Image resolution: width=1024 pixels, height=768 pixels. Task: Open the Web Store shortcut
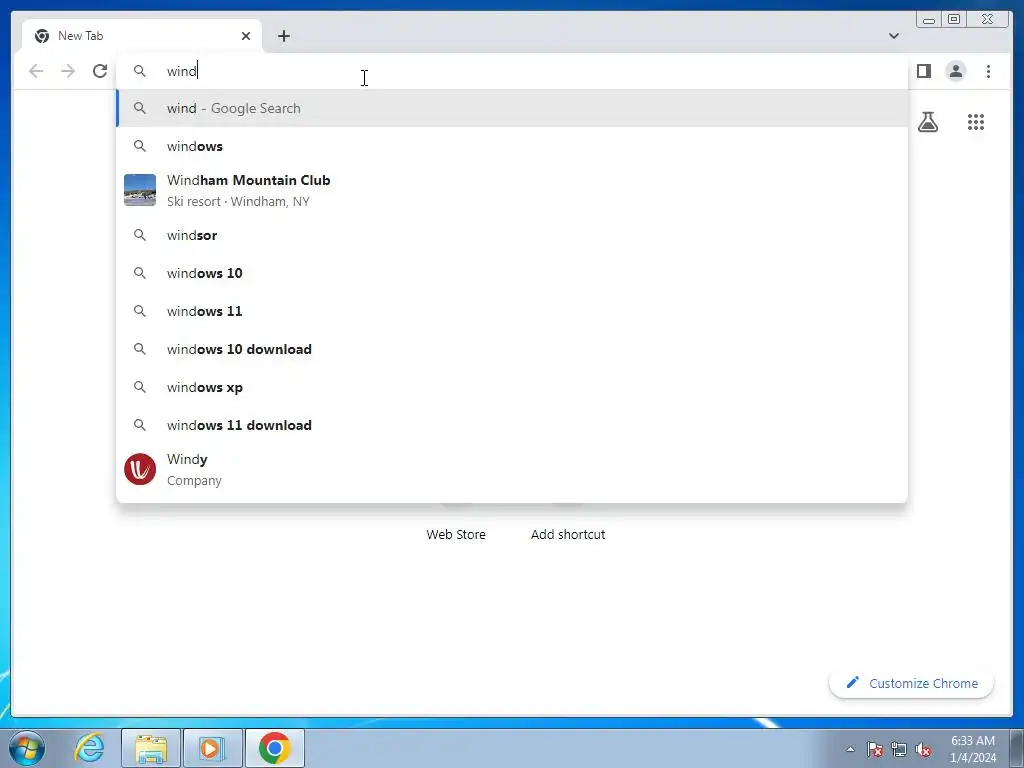coord(456,534)
